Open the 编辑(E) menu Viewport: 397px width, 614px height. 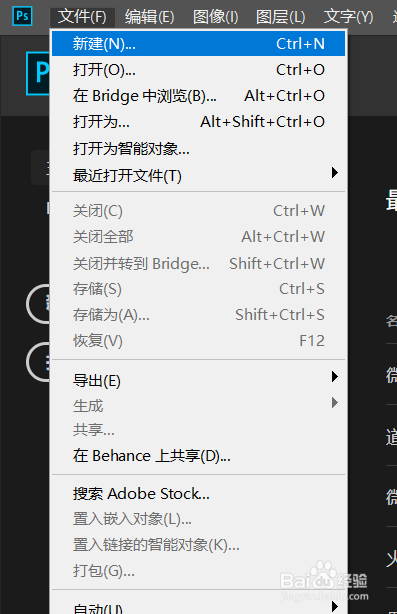tap(150, 17)
